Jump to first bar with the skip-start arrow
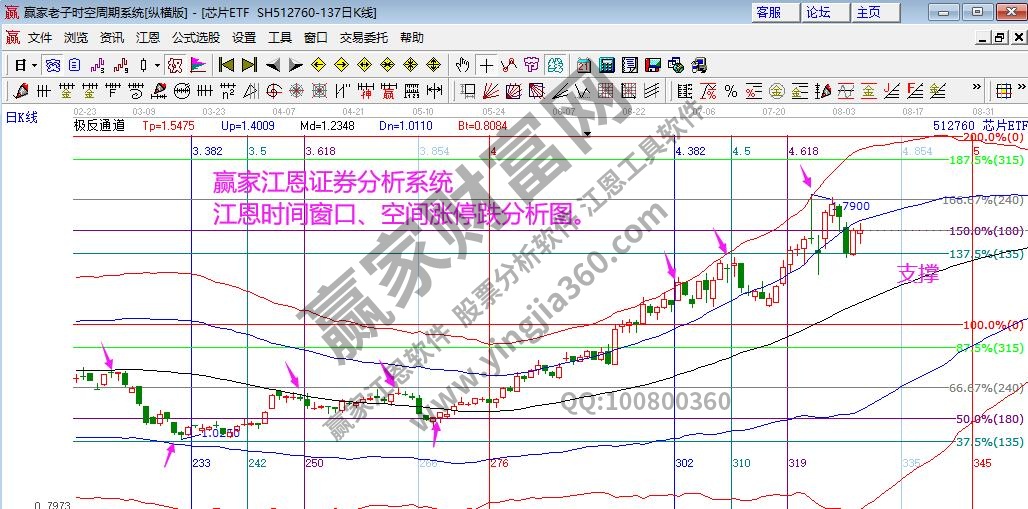 pyautogui.click(x=226, y=65)
